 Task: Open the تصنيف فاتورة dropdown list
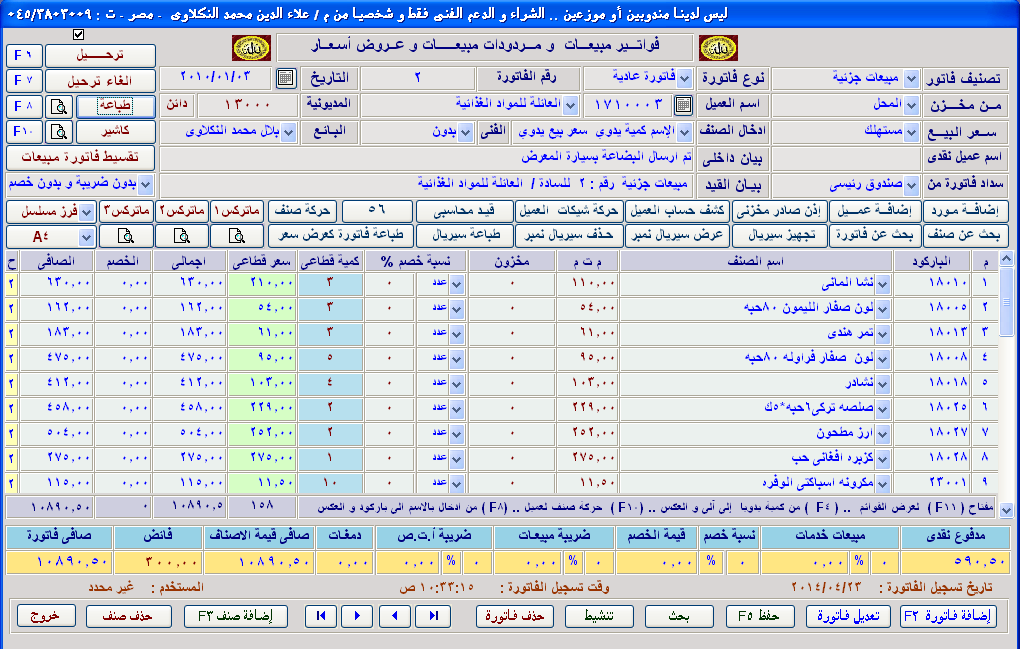pos(911,77)
